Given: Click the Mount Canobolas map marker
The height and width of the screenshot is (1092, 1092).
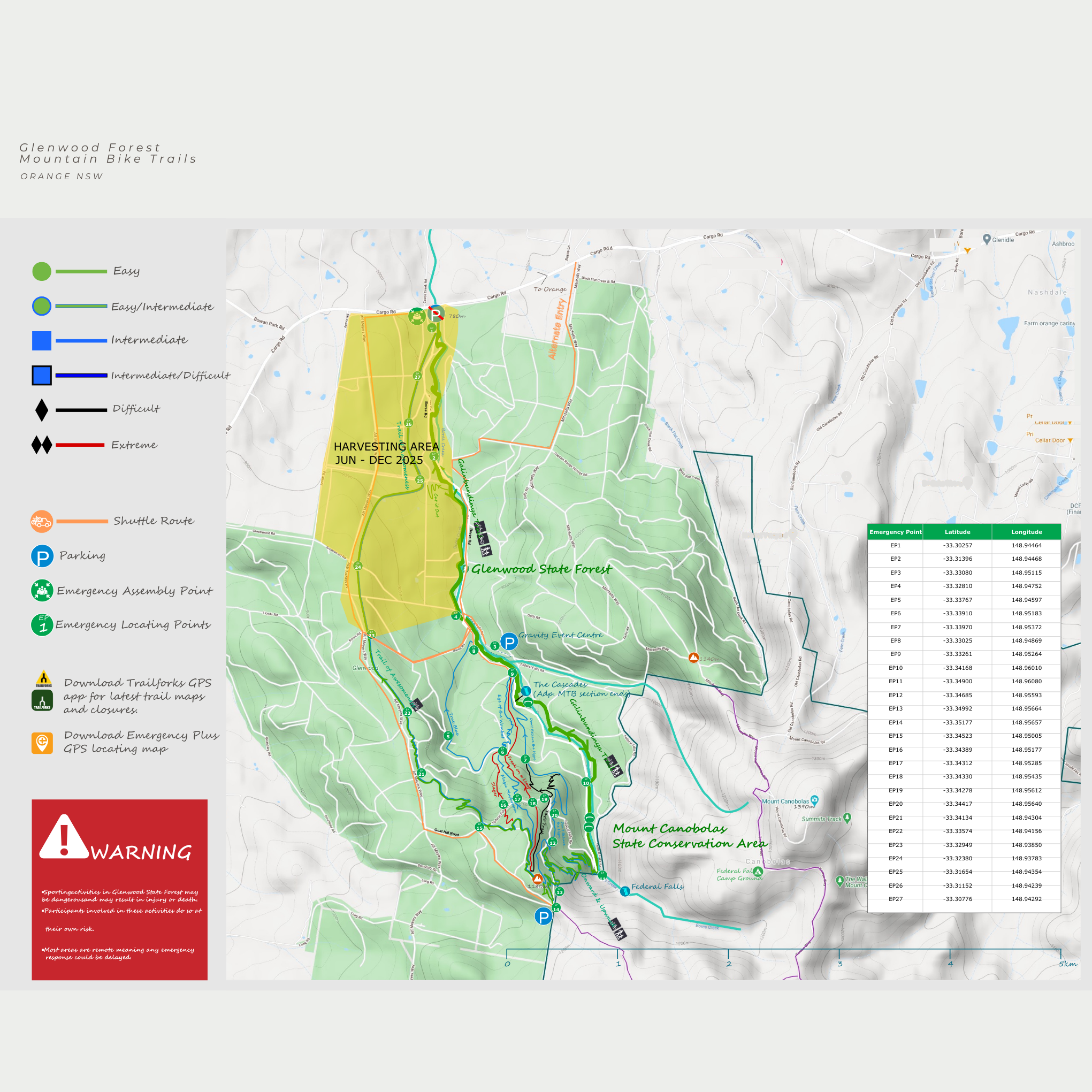Looking at the screenshot, I should (814, 800).
